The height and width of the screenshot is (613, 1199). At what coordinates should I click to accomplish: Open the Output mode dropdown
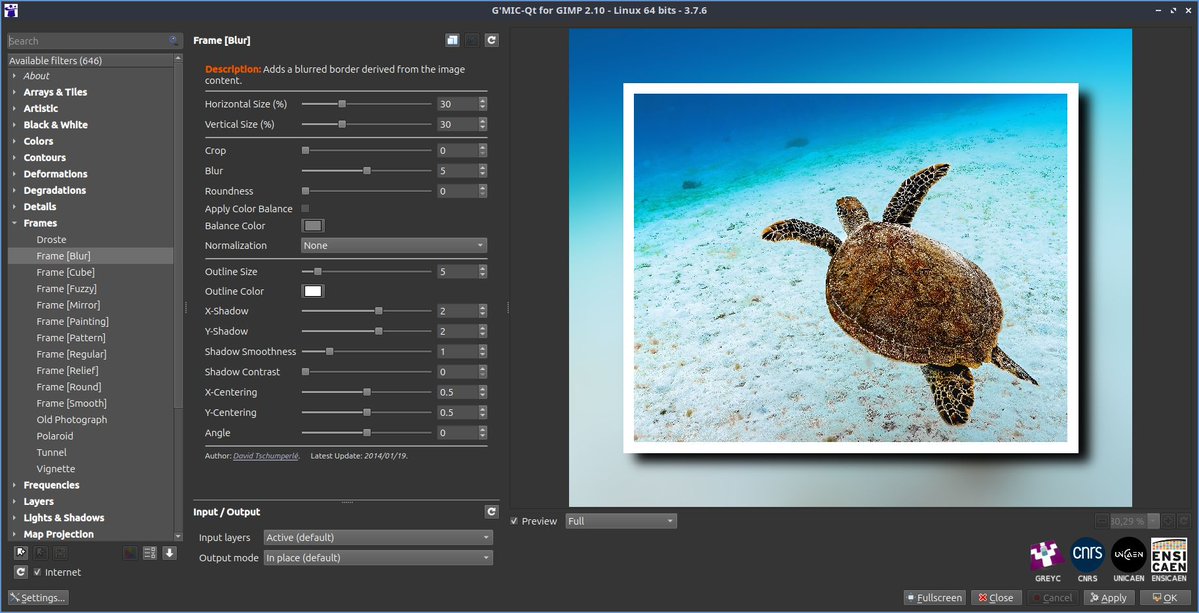tap(378, 558)
